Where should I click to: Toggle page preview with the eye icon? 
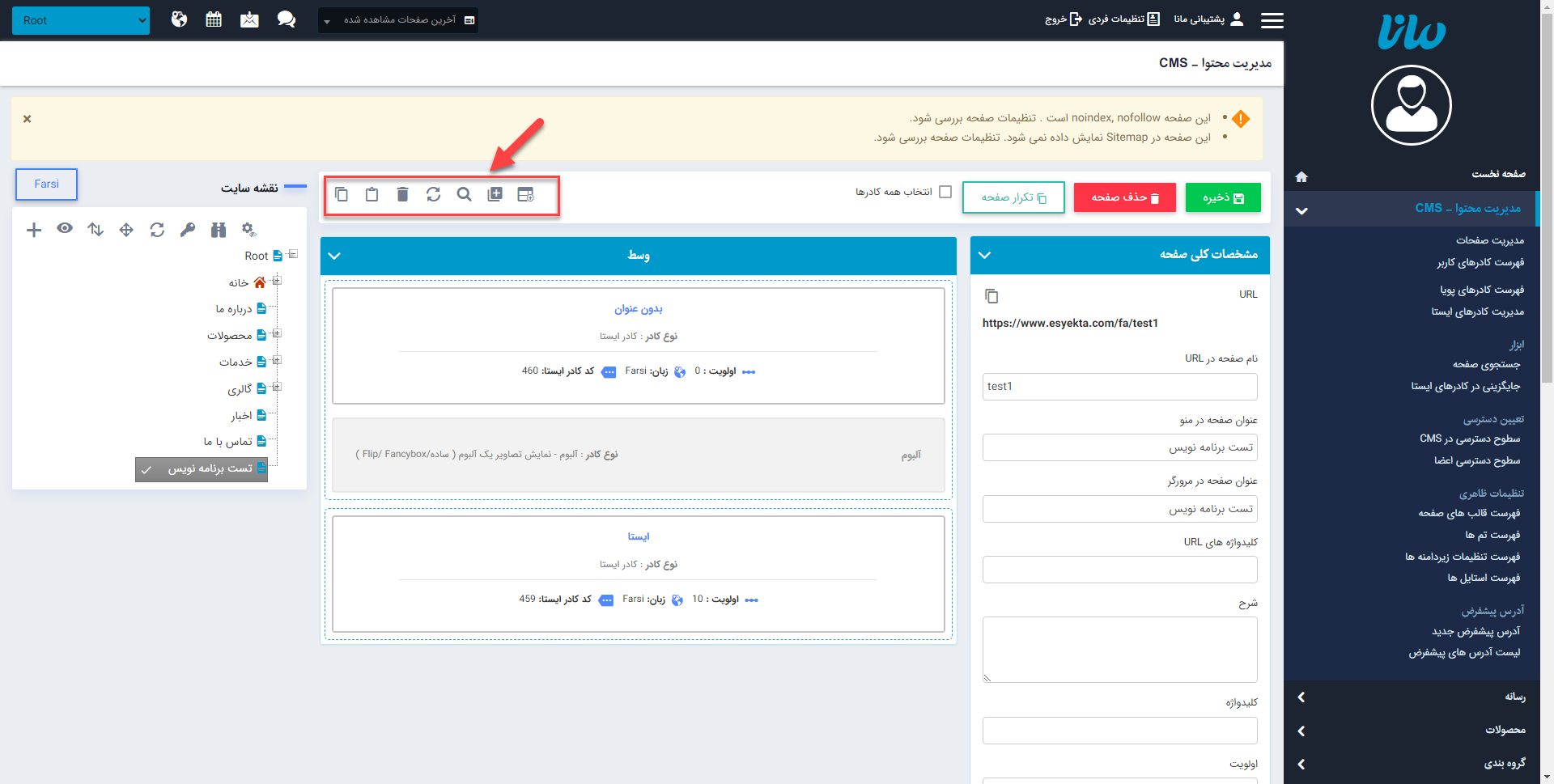tap(65, 230)
